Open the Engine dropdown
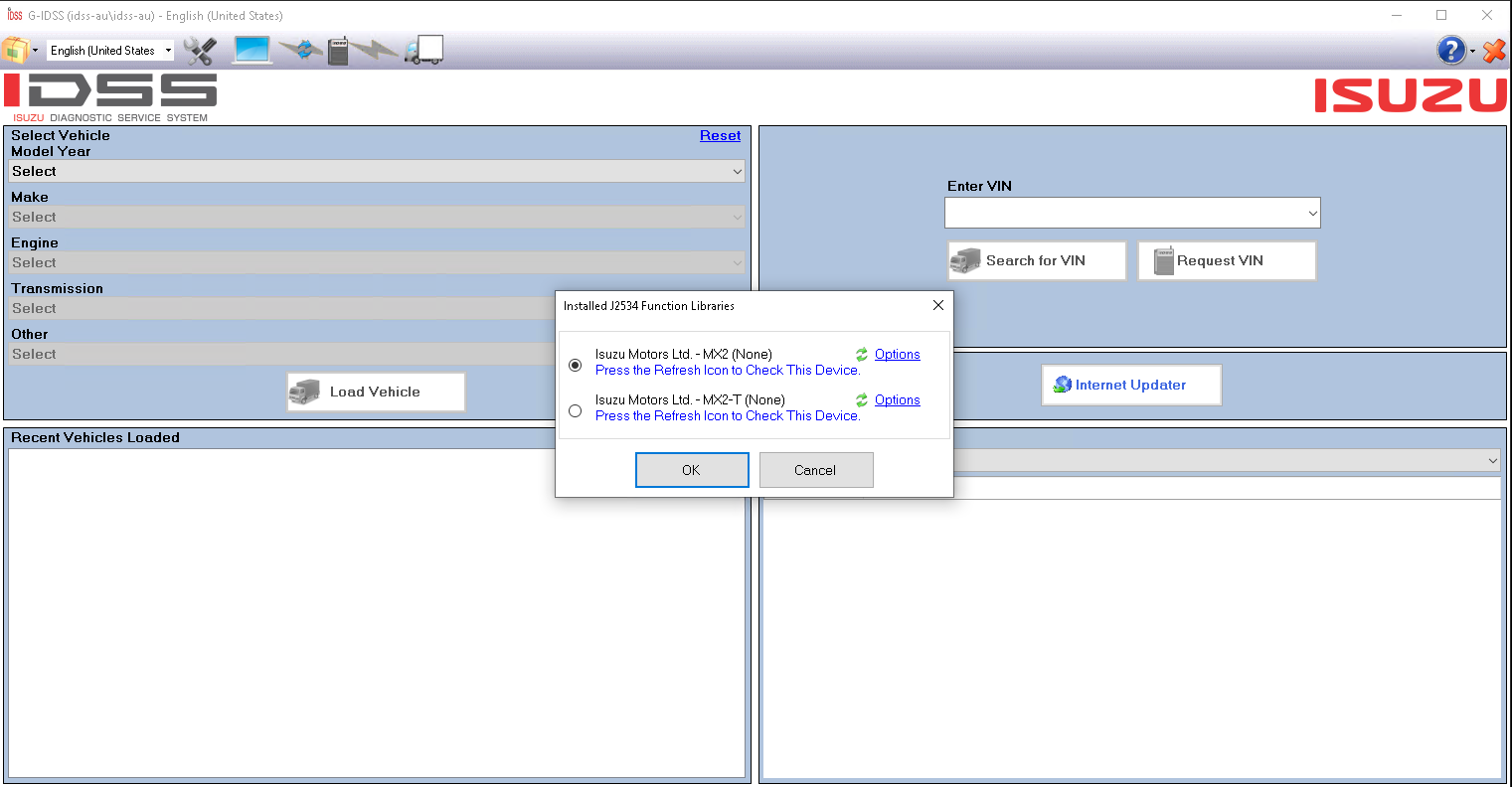This screenshot has width=1512, height=787. (378, 262)
